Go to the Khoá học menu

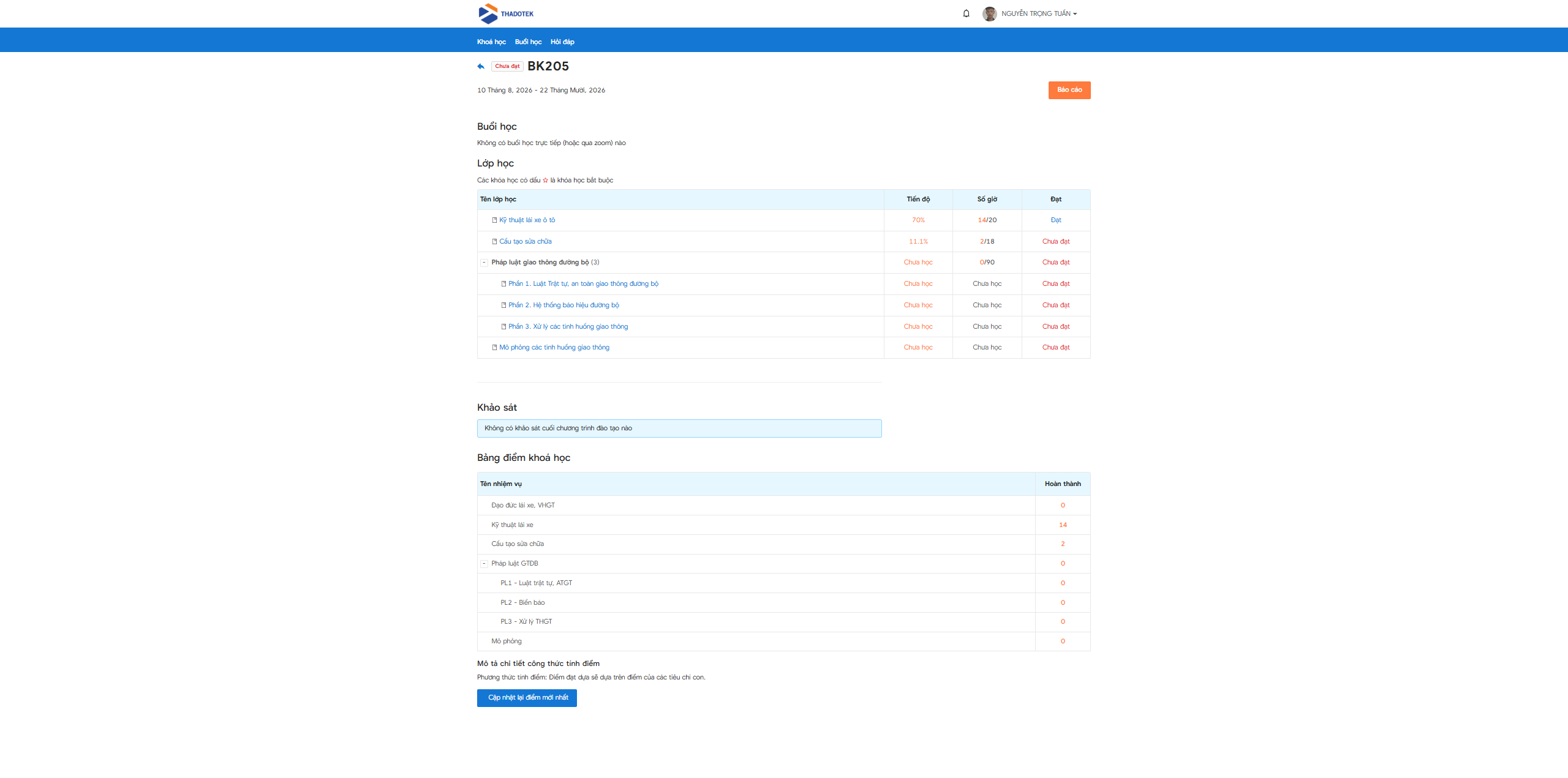491,42
